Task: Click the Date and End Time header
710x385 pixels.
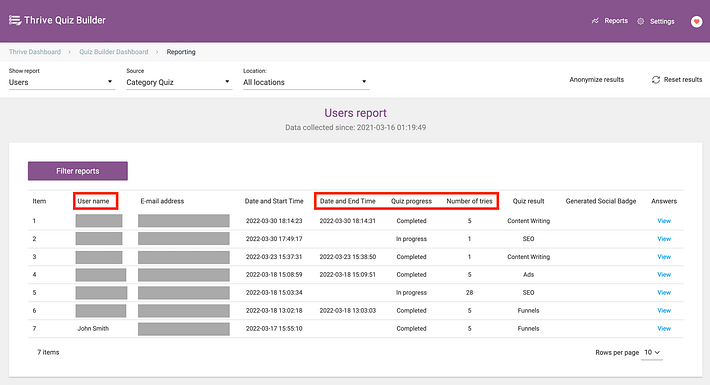Action: 348,201
